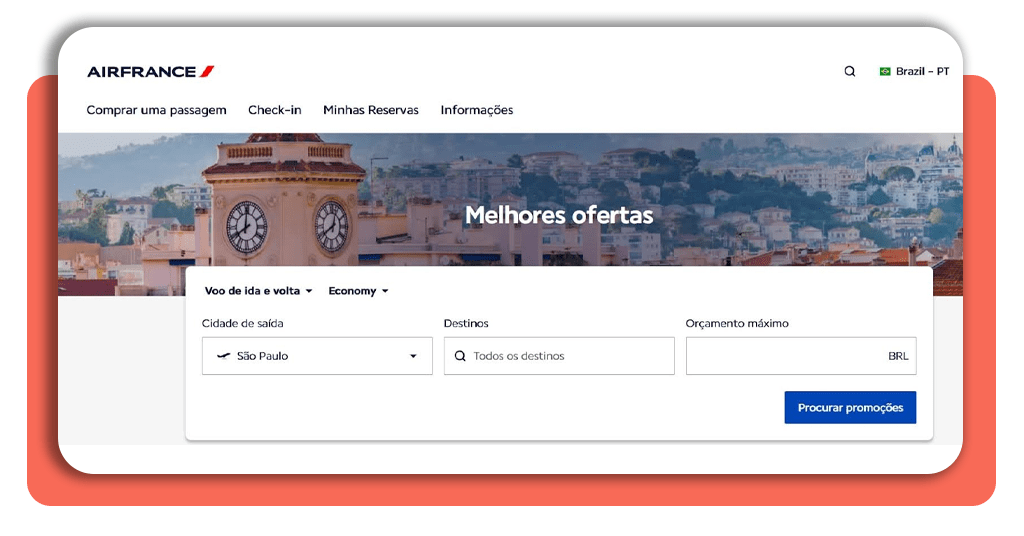Expand the Economy cabin class dropdown

(x=359, y=291)
